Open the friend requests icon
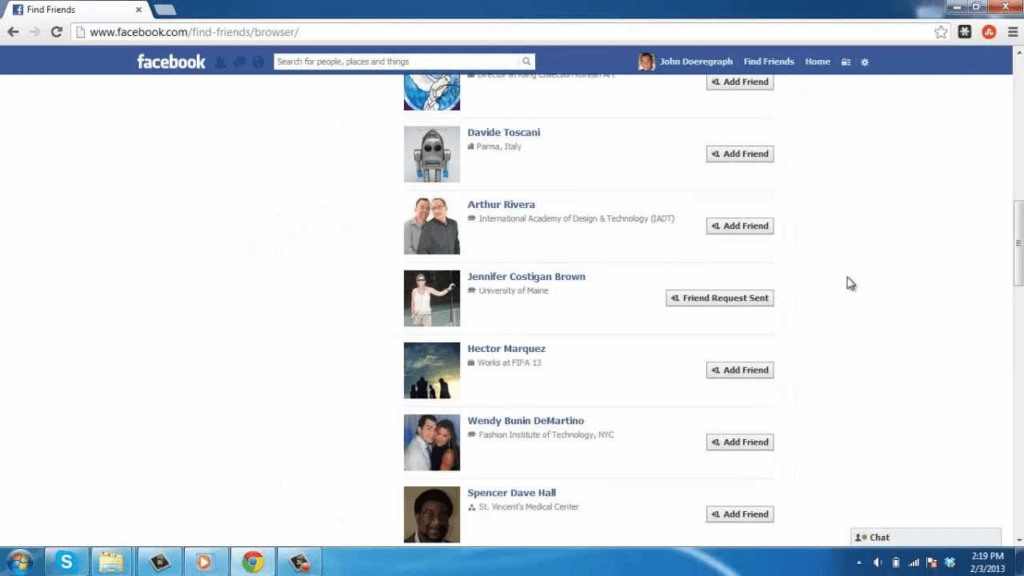Image resolution: width=1024 pixels, height=576 pixels. 221,62
